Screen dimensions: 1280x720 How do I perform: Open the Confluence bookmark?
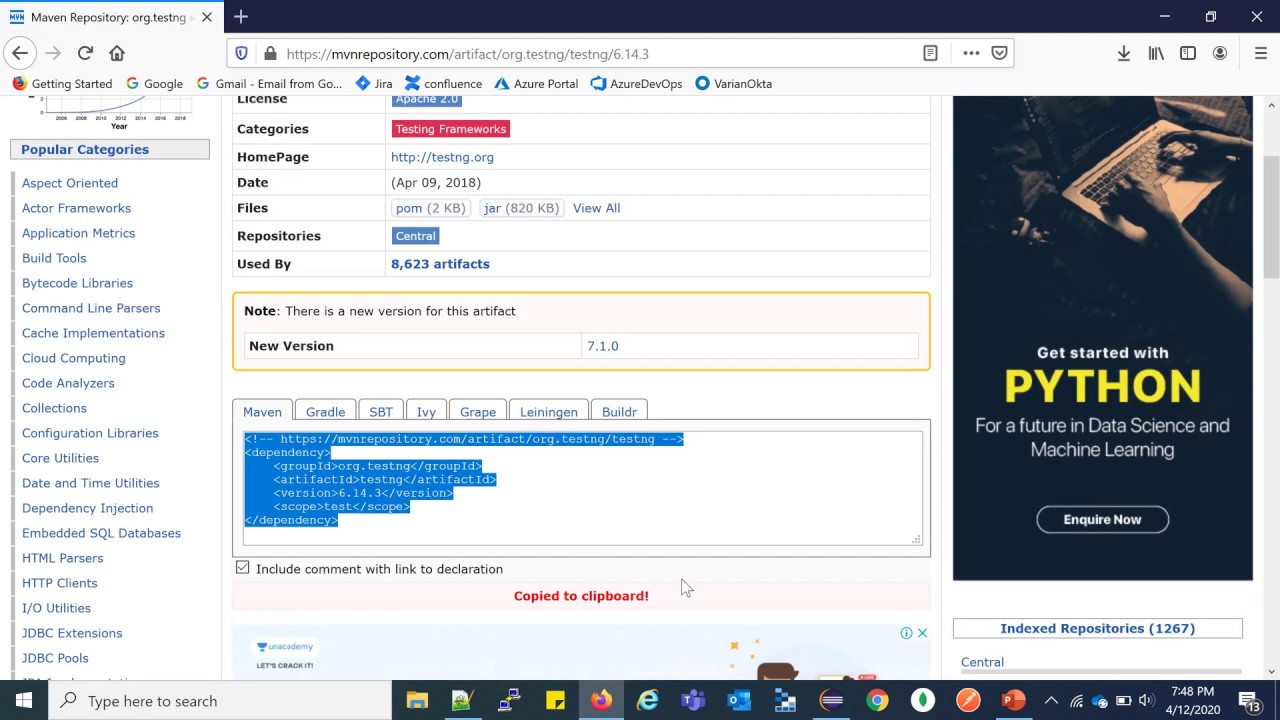click(443, 84)
